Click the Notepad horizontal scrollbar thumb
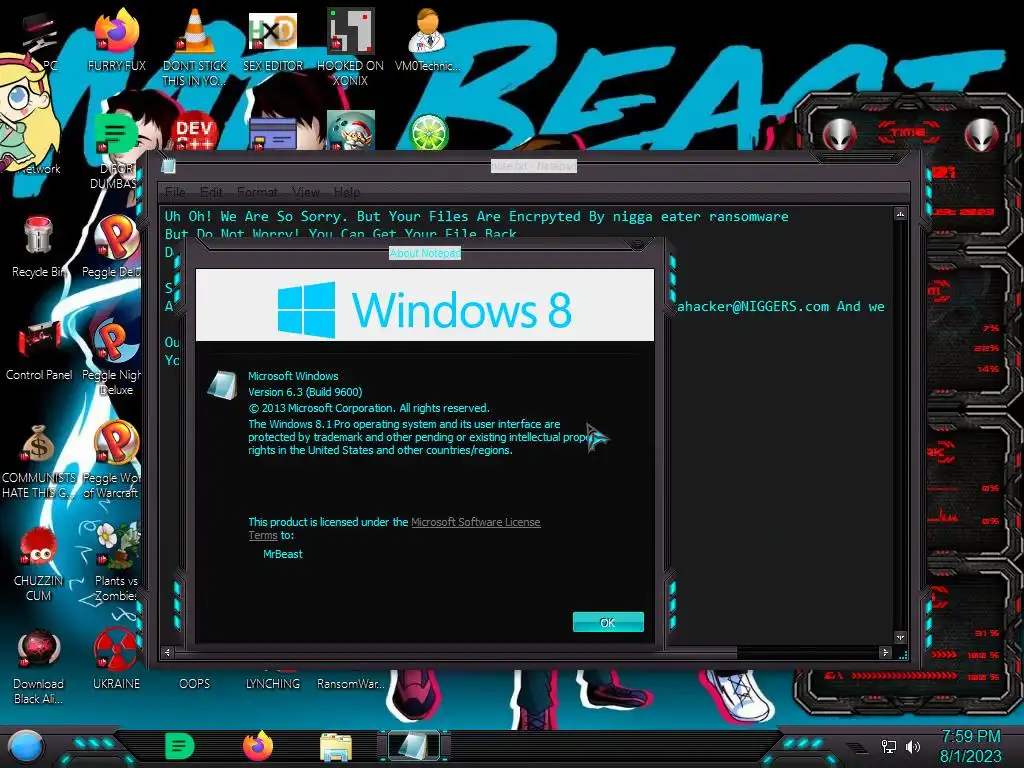The width and height of the screenshot is (1024, 768). pyautogui.click(x=456, y=652)
